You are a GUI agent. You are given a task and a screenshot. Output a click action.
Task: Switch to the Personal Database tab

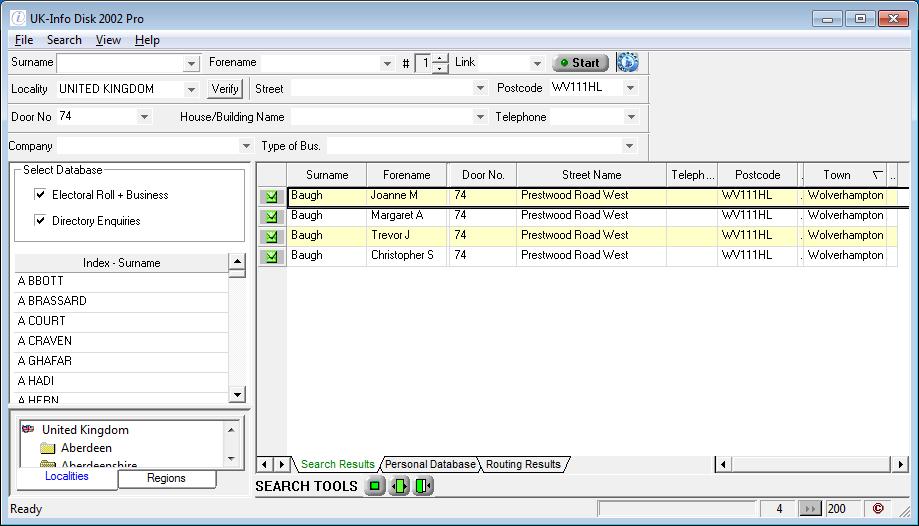click(x=430, y=464)
